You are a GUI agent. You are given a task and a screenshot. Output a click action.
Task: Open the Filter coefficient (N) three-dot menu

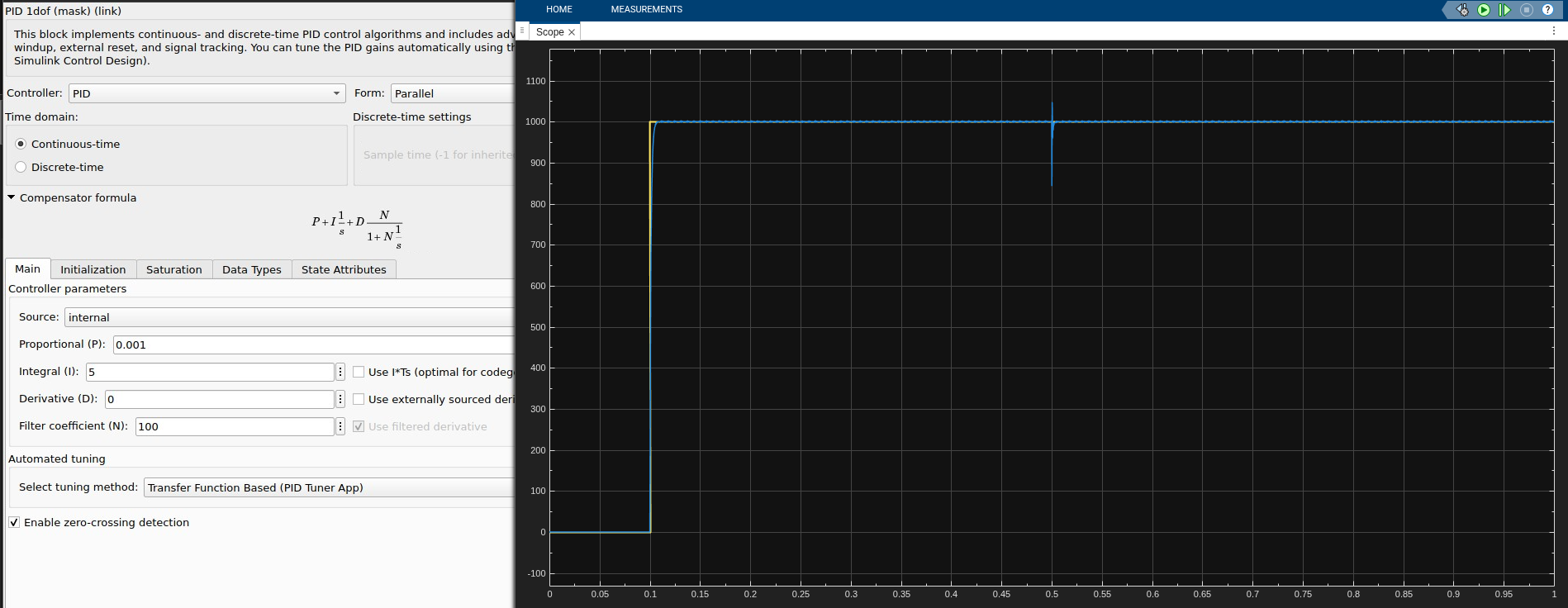(340, 426)
